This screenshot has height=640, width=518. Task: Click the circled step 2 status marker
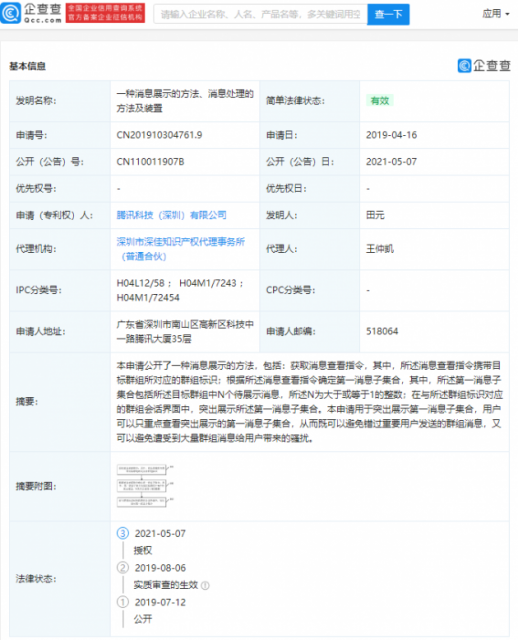click(123, 567)
